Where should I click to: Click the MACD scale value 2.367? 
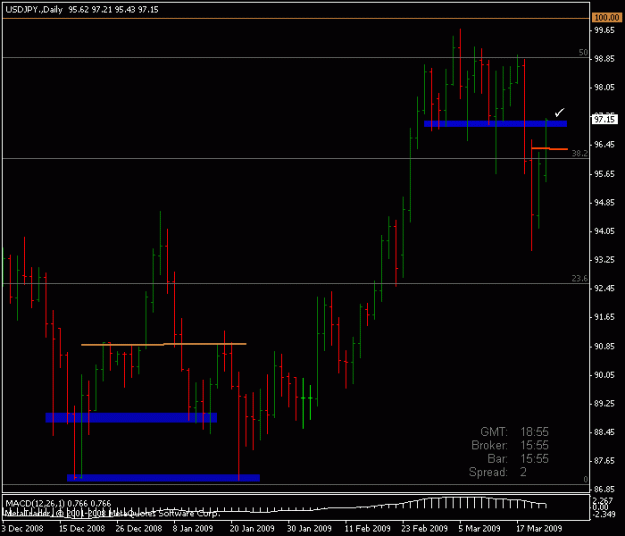602,501
